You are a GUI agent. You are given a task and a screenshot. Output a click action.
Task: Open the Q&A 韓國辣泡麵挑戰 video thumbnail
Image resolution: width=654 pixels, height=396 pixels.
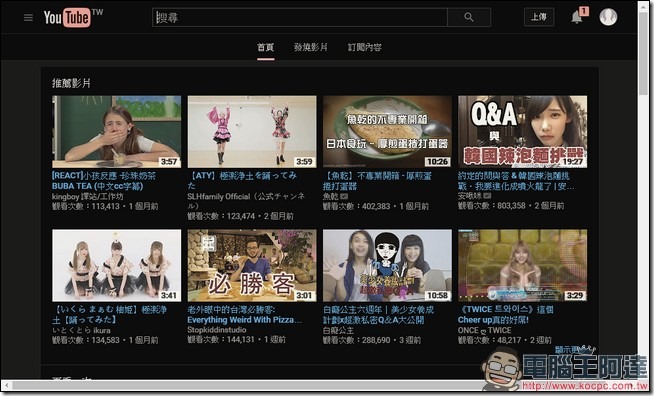tap(522, 132)
